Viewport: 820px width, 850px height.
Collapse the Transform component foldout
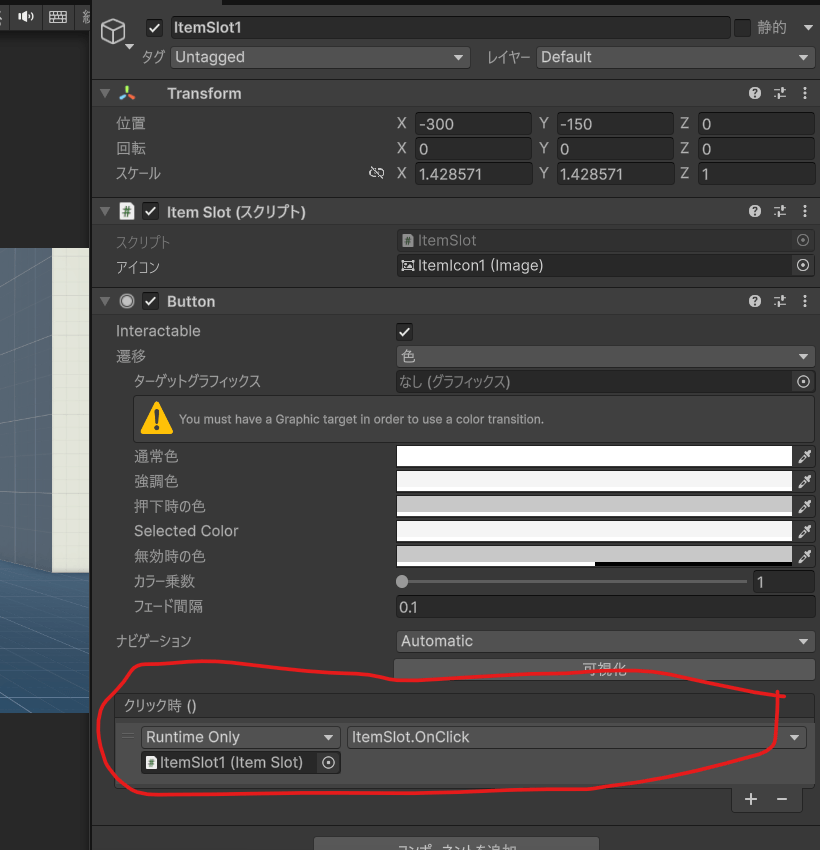105,93
